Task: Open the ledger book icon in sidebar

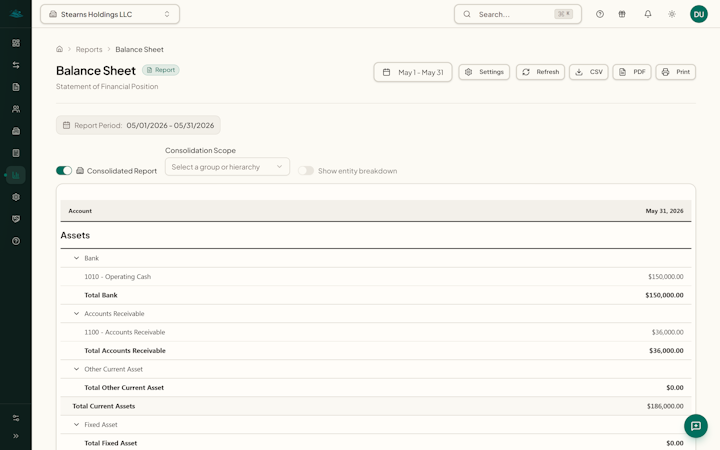Action: 16,153
